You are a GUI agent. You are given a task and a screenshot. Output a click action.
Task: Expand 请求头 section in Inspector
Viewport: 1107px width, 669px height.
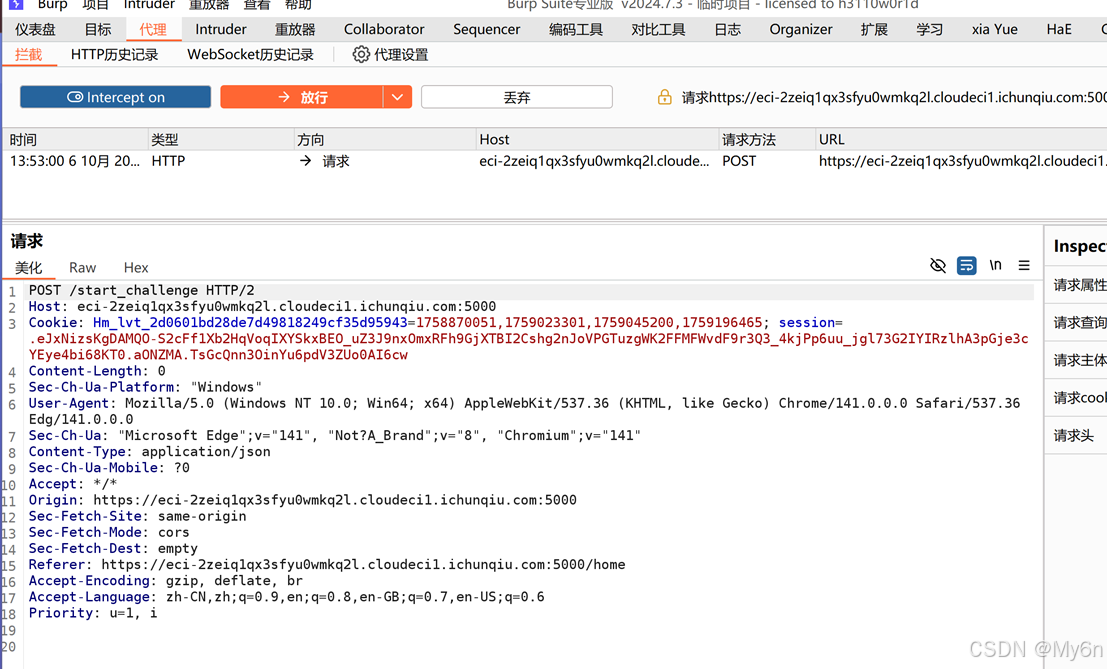1077,435
